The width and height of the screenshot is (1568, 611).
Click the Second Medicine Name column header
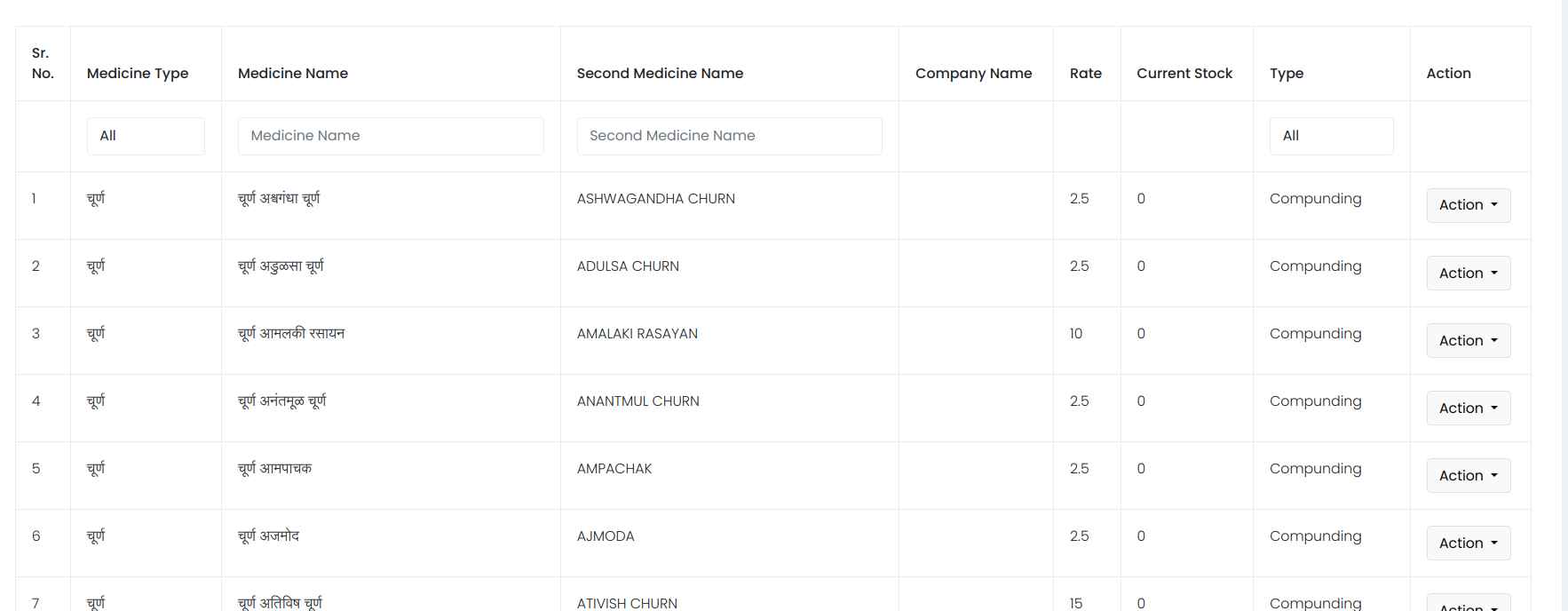click(x=660, y=73)
